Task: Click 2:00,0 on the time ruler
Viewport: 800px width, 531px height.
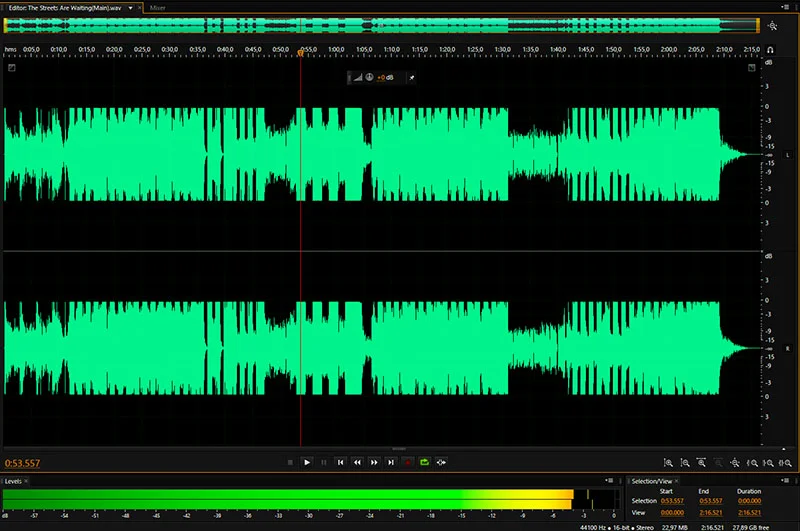Action: click(669, 49)
